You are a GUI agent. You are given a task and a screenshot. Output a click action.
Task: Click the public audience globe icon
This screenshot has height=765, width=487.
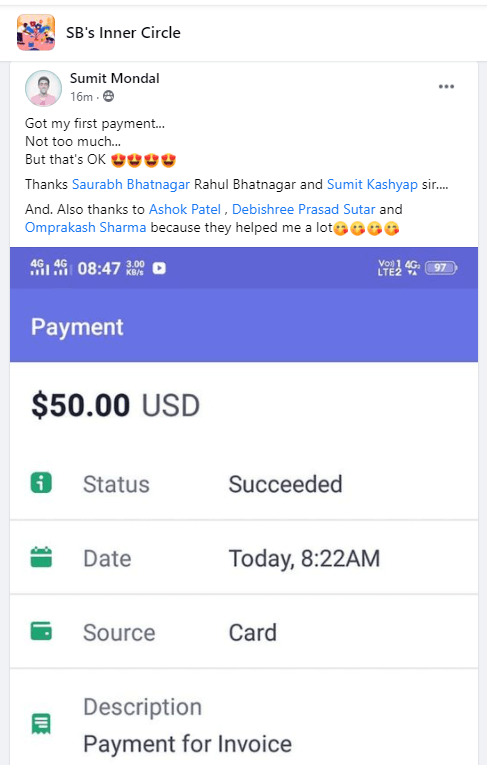(109, 97)
